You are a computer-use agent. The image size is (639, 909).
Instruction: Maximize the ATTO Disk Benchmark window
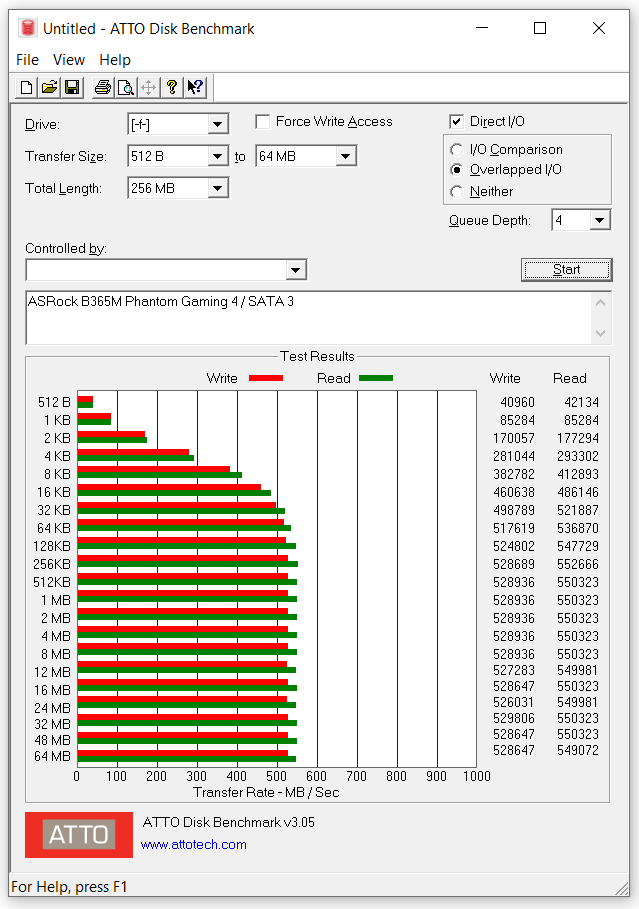[x=540, y=28]
